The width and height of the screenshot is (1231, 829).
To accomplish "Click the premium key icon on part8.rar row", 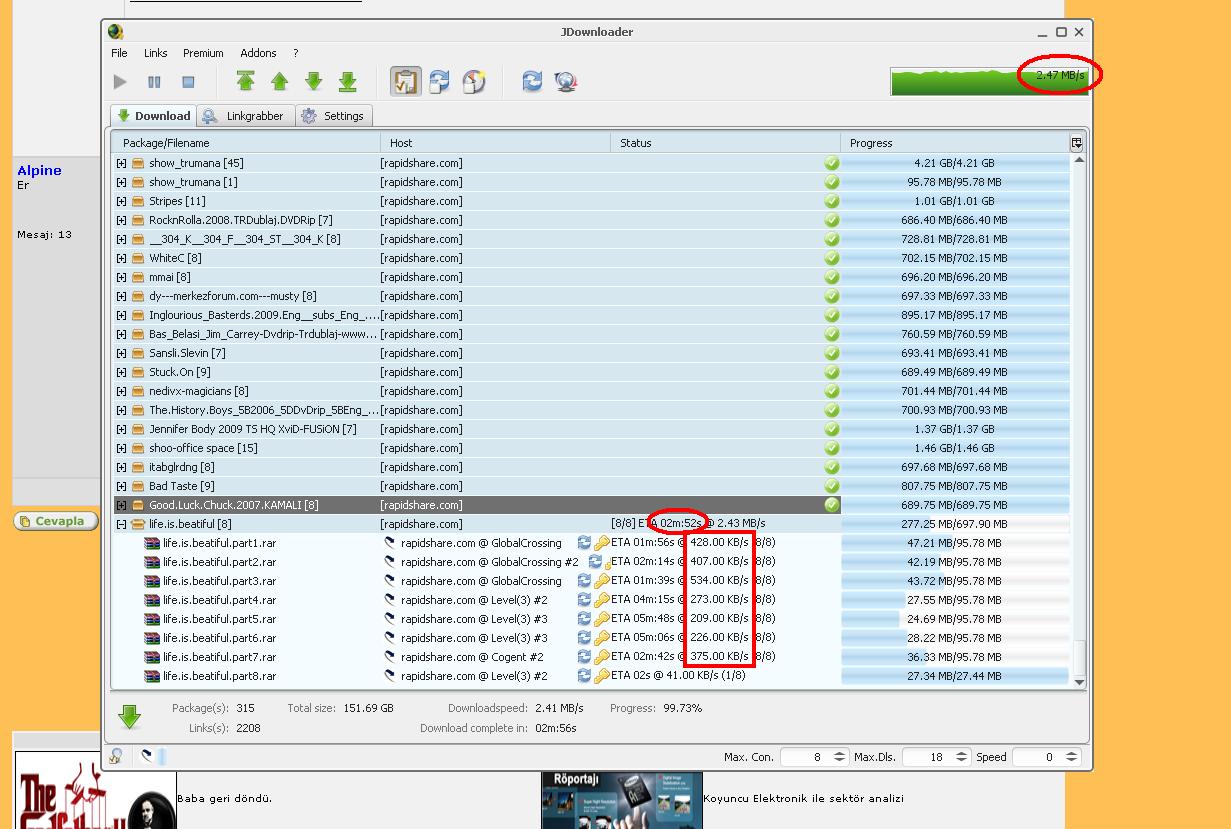I will coord(601,676).
